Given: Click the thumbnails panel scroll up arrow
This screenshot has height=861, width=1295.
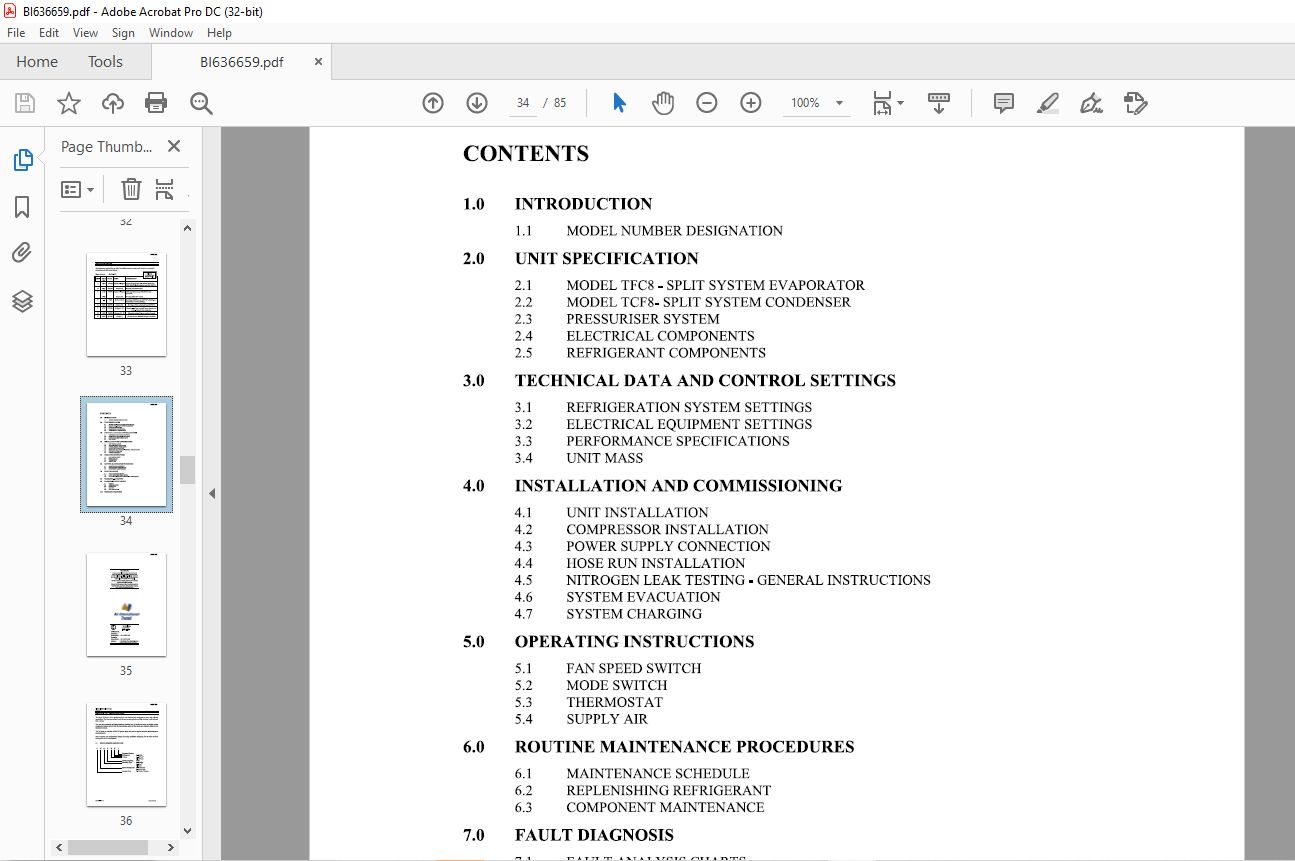Looking at the screenshot, I should 187,228.
